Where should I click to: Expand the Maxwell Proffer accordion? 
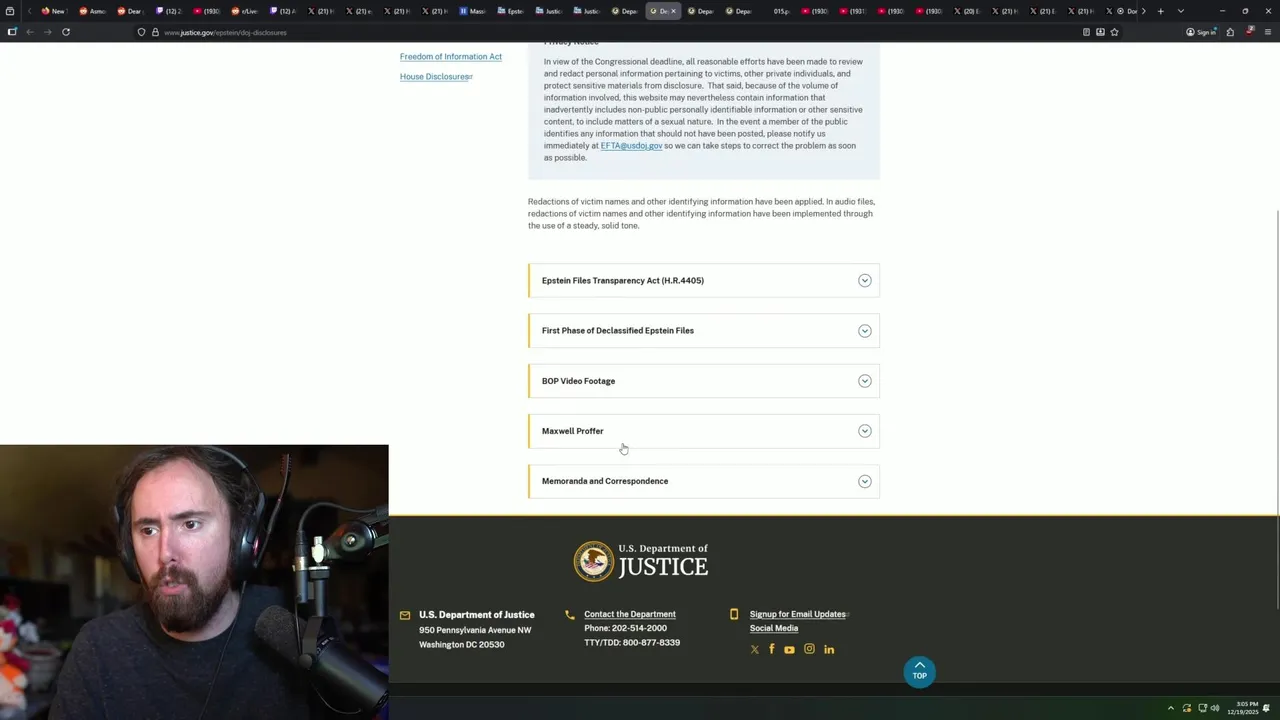coord(704,431)
